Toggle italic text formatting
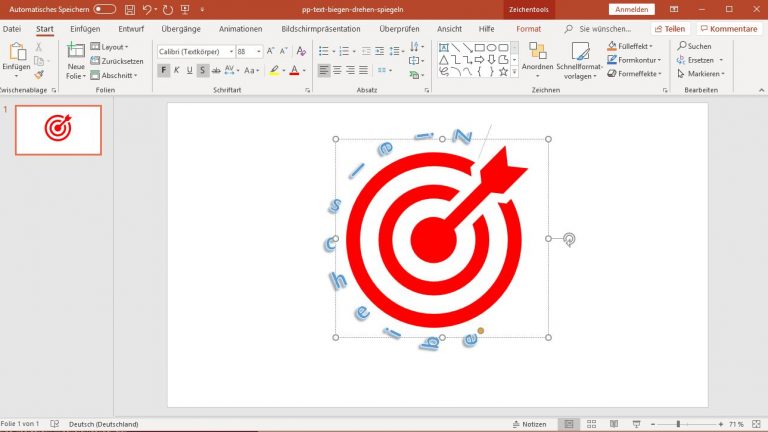Viewport: 768px width, 432px height. click(x=177, y=70)
